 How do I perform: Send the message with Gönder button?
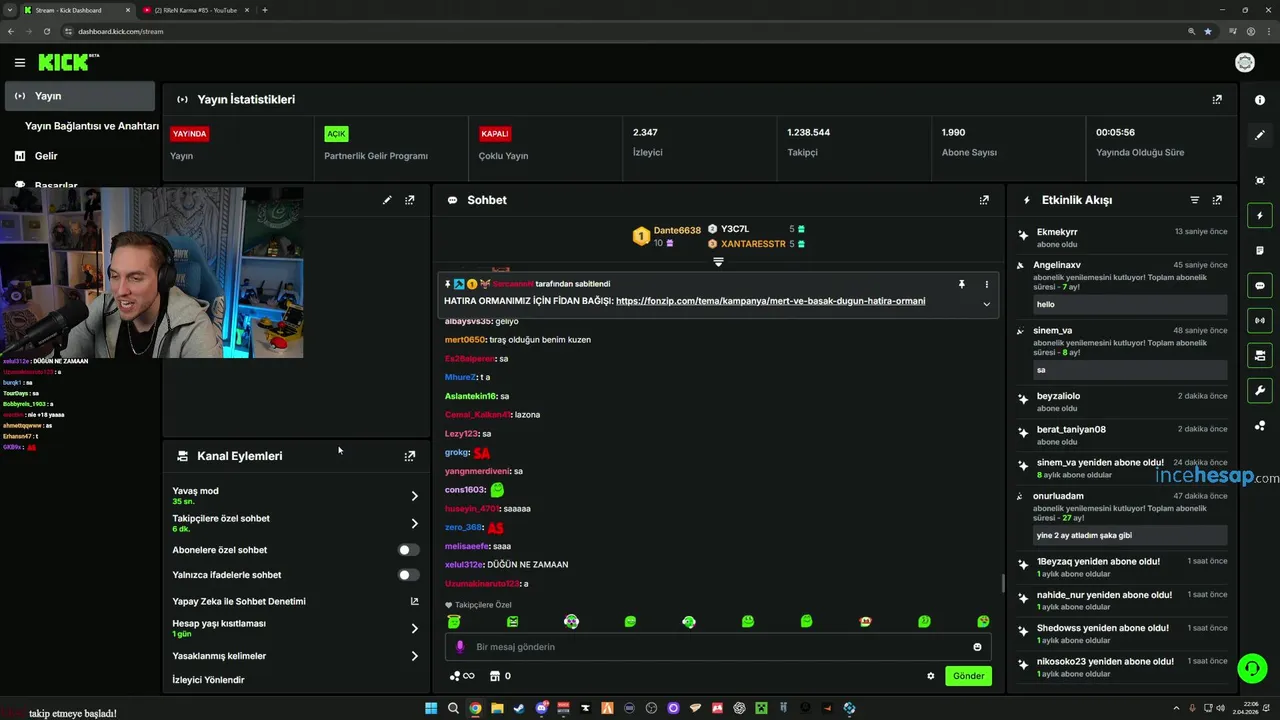tap(968, 676)
